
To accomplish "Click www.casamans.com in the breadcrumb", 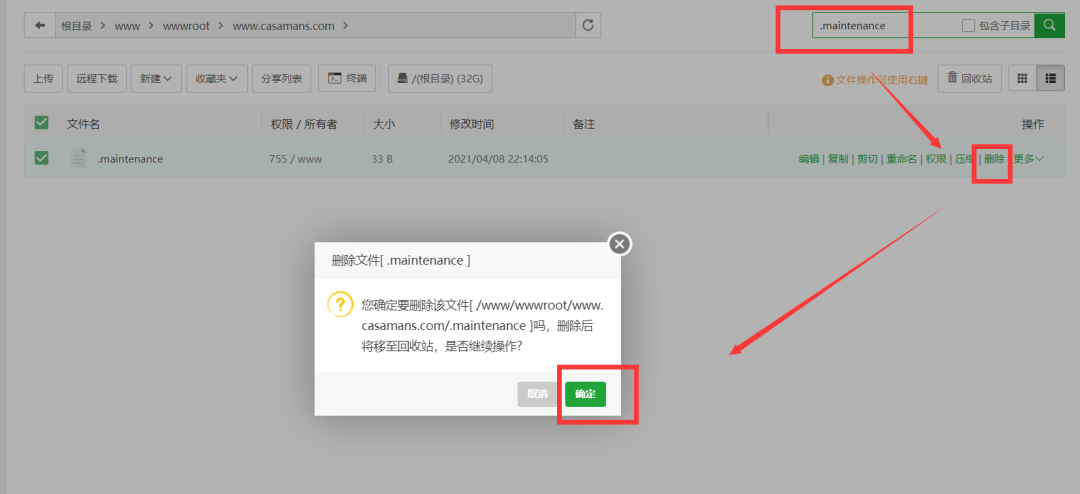I will point(283,26).
